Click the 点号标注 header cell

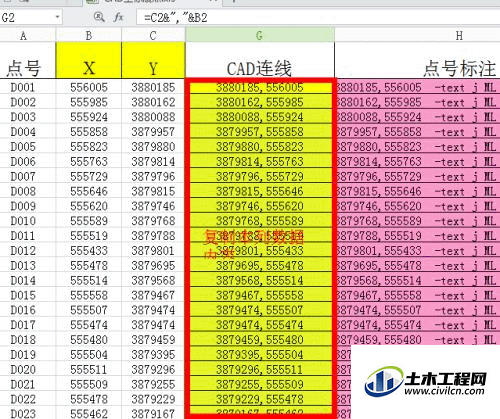pyautogui.click(x=417, y=60)
